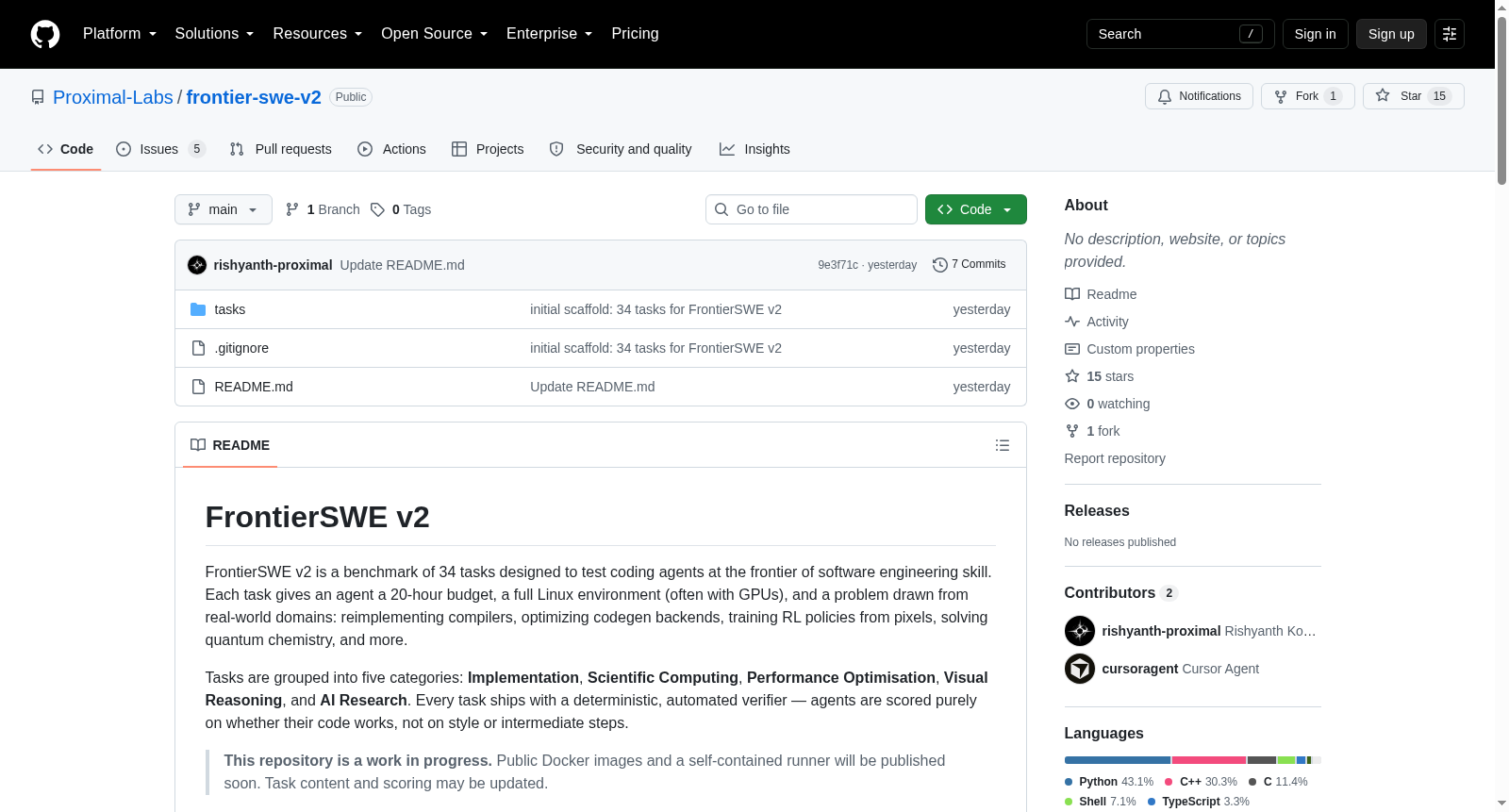Open the command palette icon in header
This screenshot has width=1509, height=812.
1450,34
